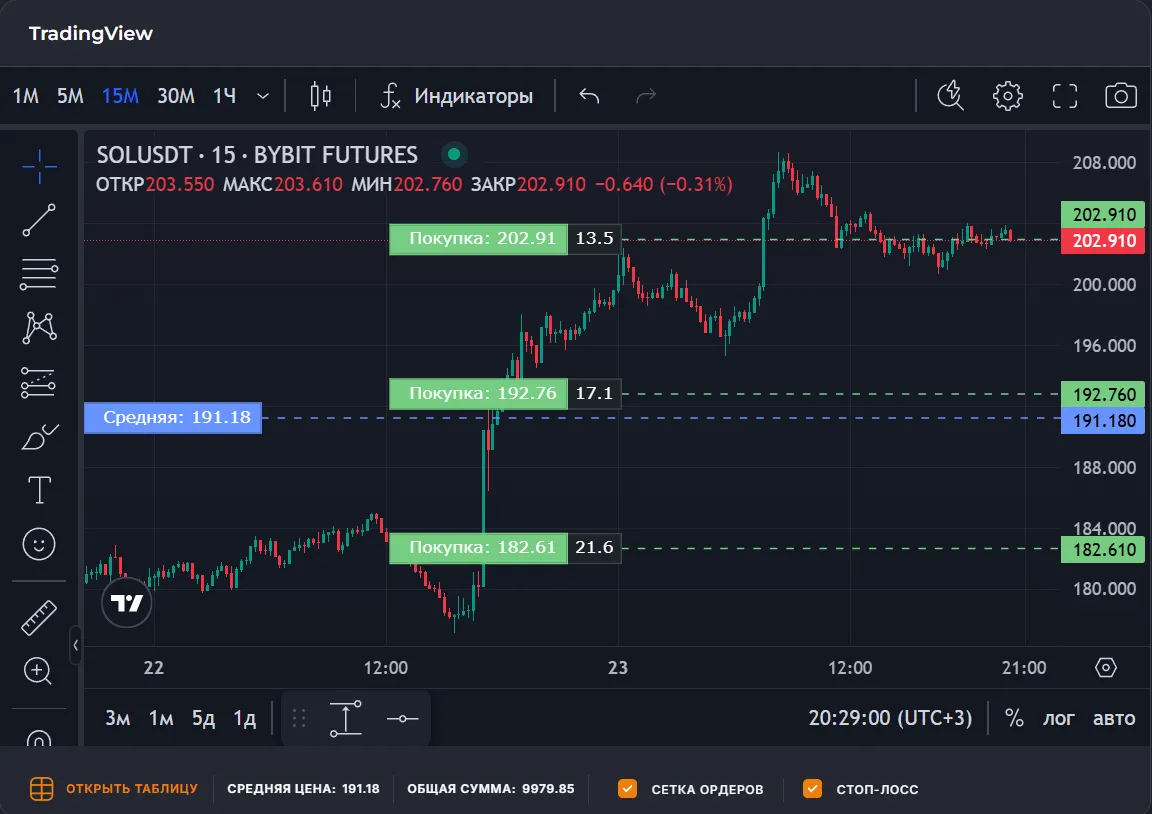The height and width of the screenshot is (814, 1152).
Task: Toggle the Стоп-лосс checkbox
Action: pyautogui.click(x=812, y=789)
